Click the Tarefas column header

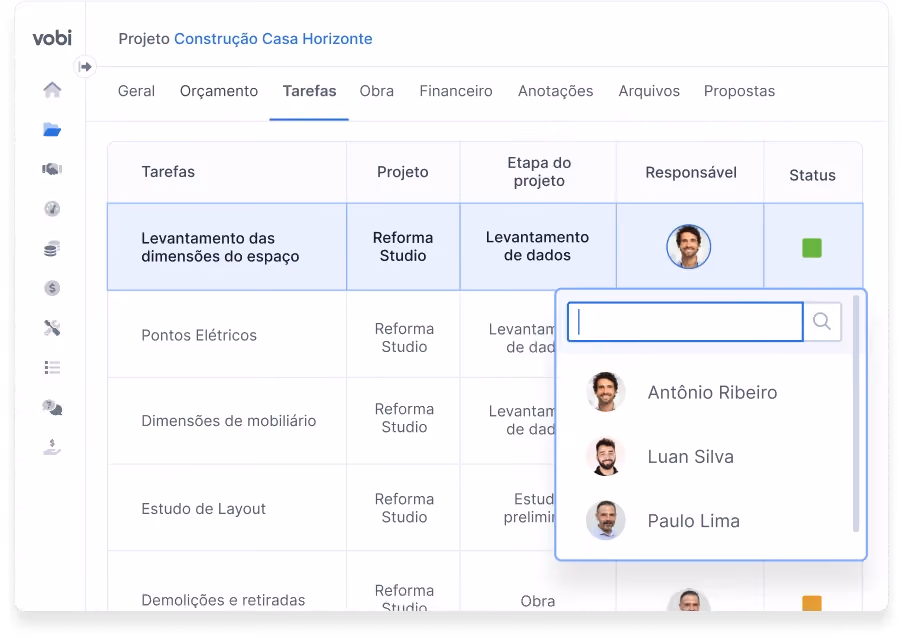coord(168,172)
